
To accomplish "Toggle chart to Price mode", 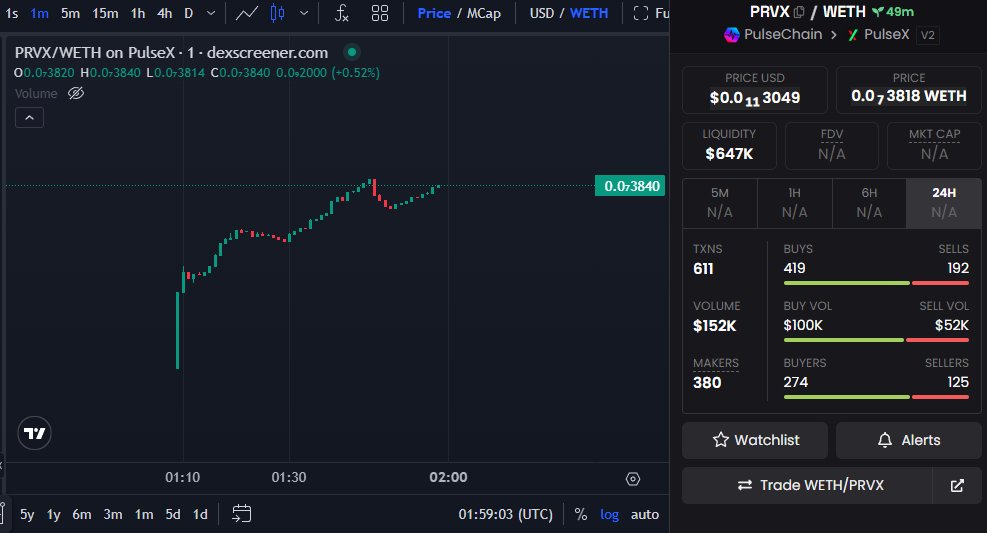I will [434, 13].
